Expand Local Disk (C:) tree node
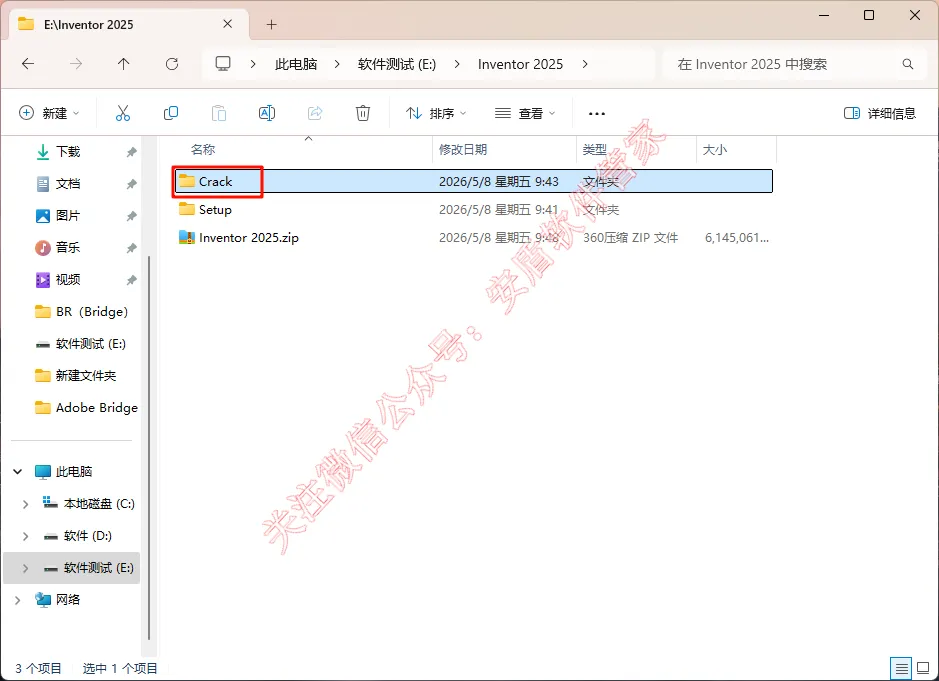The width and height of the screenshot is (939, 681). pos(25,504)
